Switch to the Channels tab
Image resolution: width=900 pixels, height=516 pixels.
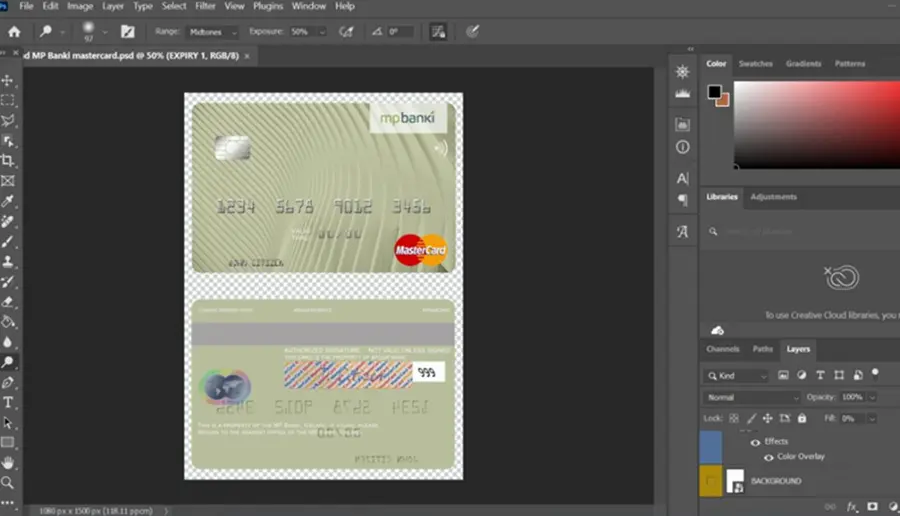723,349
